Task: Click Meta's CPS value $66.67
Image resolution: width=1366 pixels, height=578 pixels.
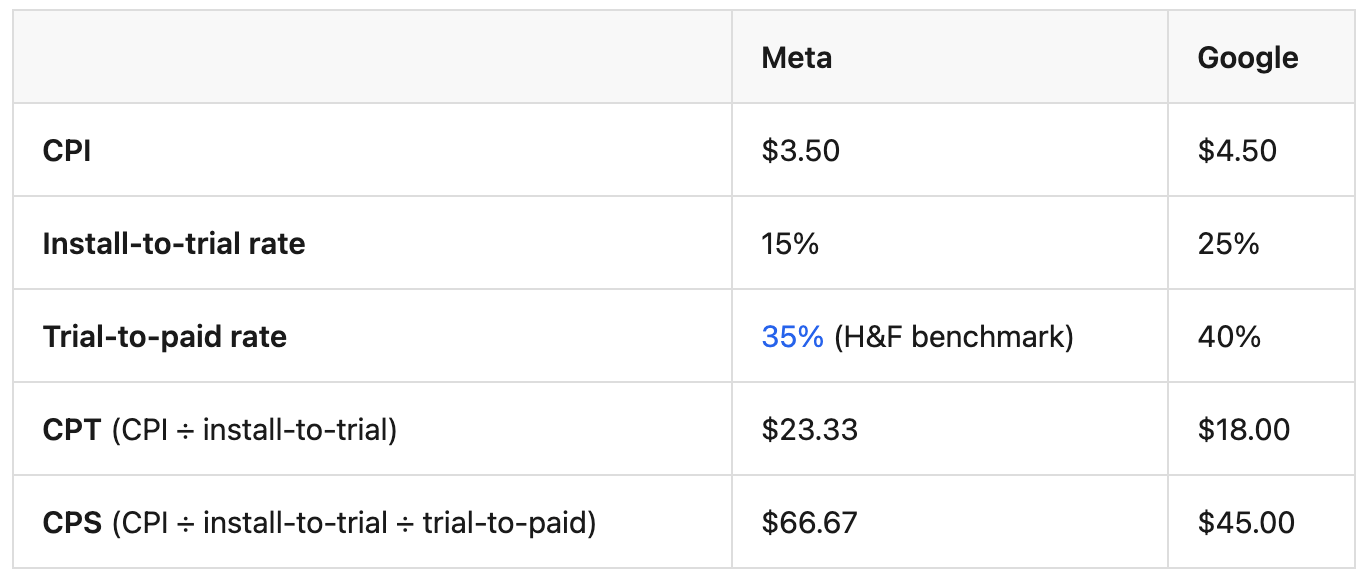Action: point(810,523)
